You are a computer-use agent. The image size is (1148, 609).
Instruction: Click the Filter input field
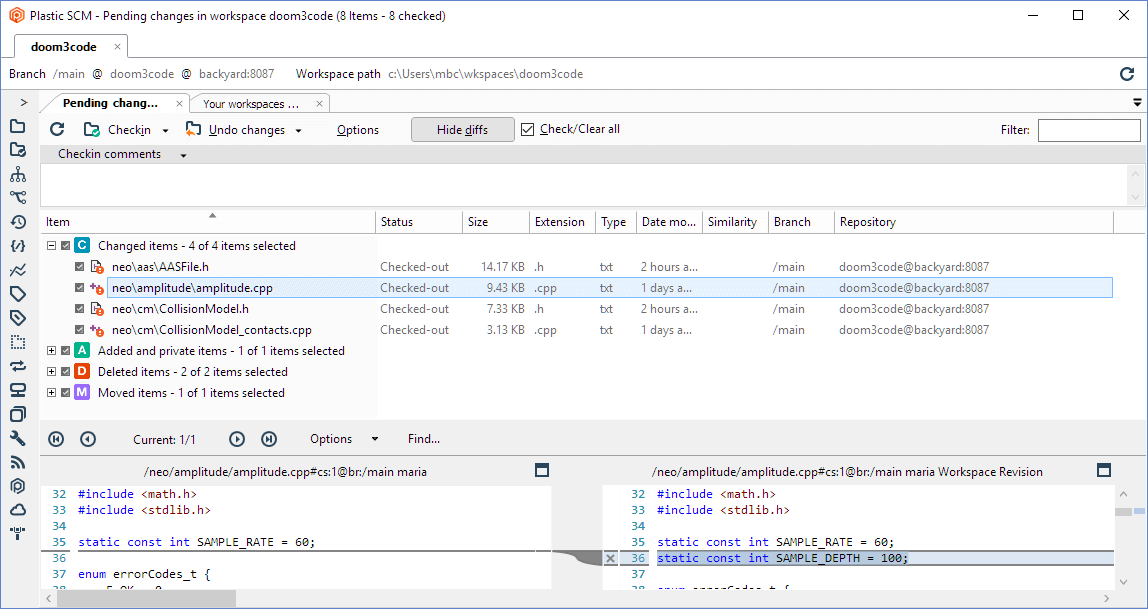pyautogui.click(x=1089, y=130)
